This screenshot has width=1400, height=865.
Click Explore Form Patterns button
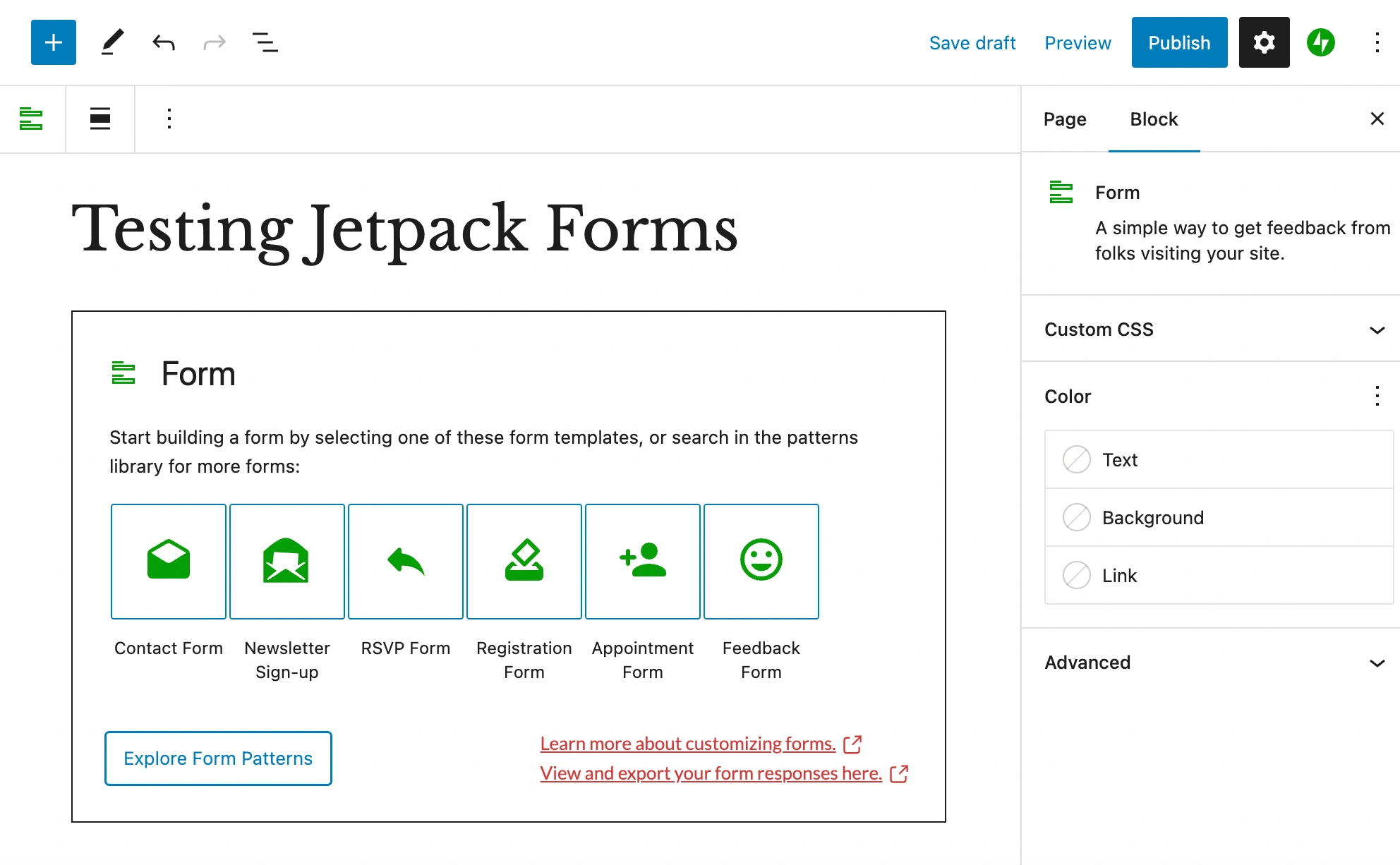point(218,758)
